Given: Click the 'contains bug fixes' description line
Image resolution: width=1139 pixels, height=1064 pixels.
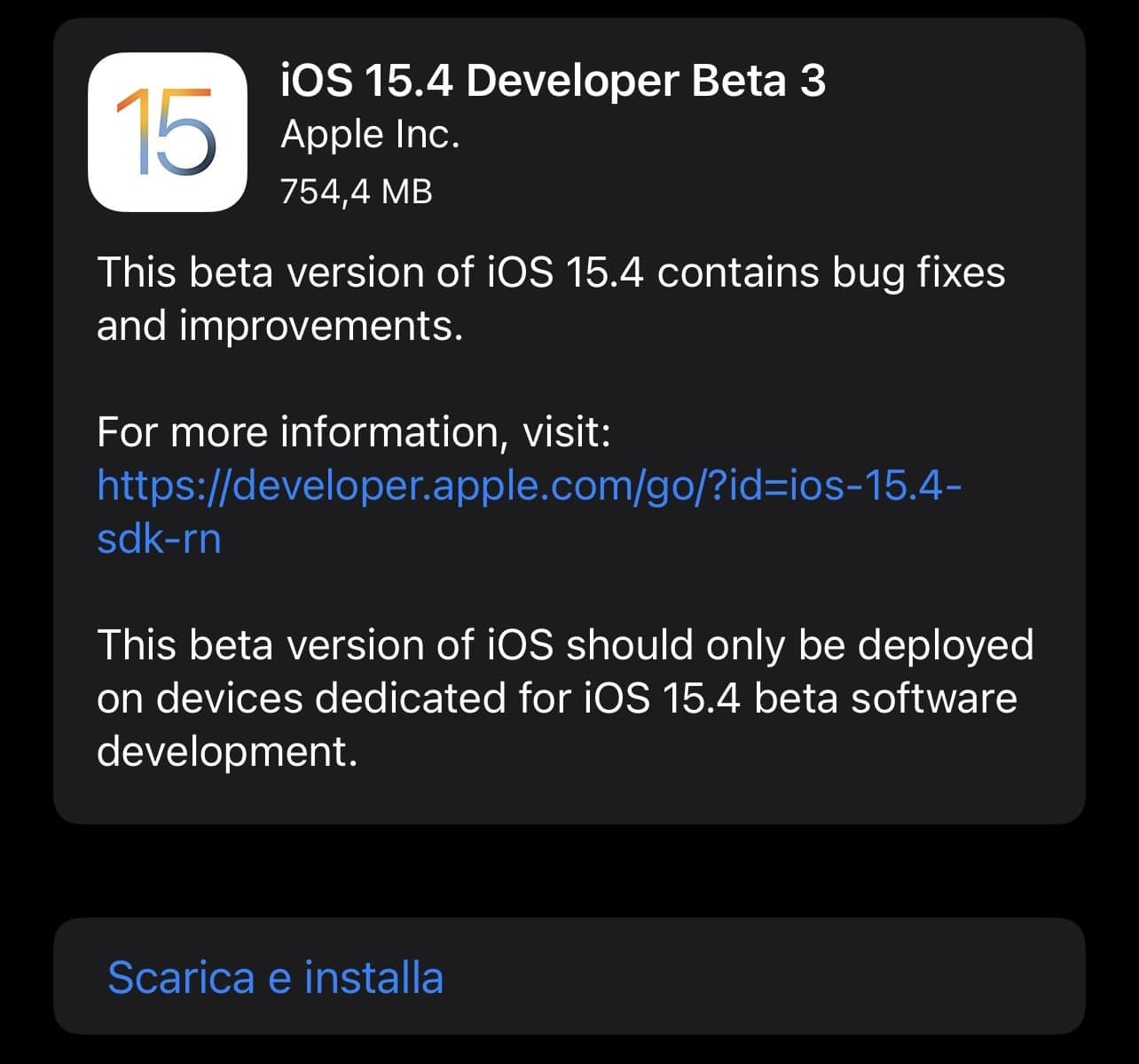Looking at the screenshot, I should pyautogui.click(x=830, y=272).
